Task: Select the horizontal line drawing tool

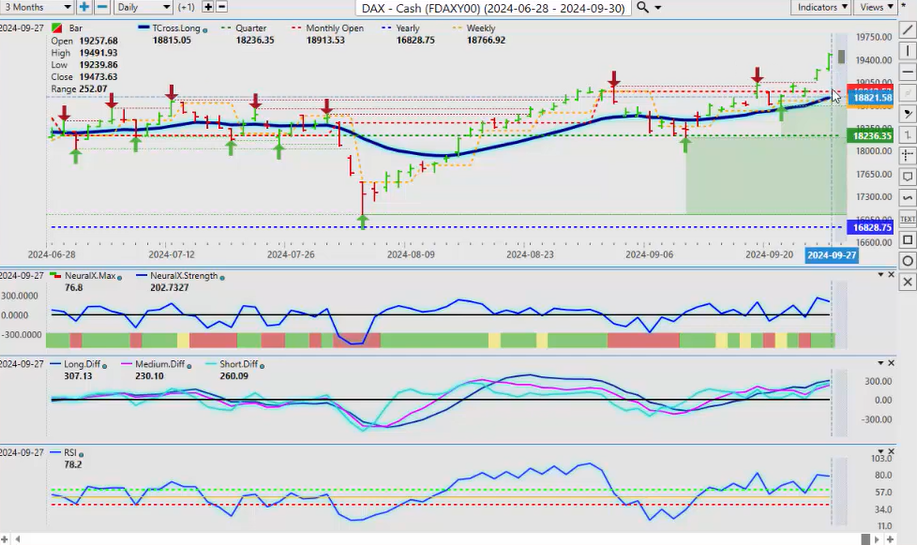Action: (908, 72)
